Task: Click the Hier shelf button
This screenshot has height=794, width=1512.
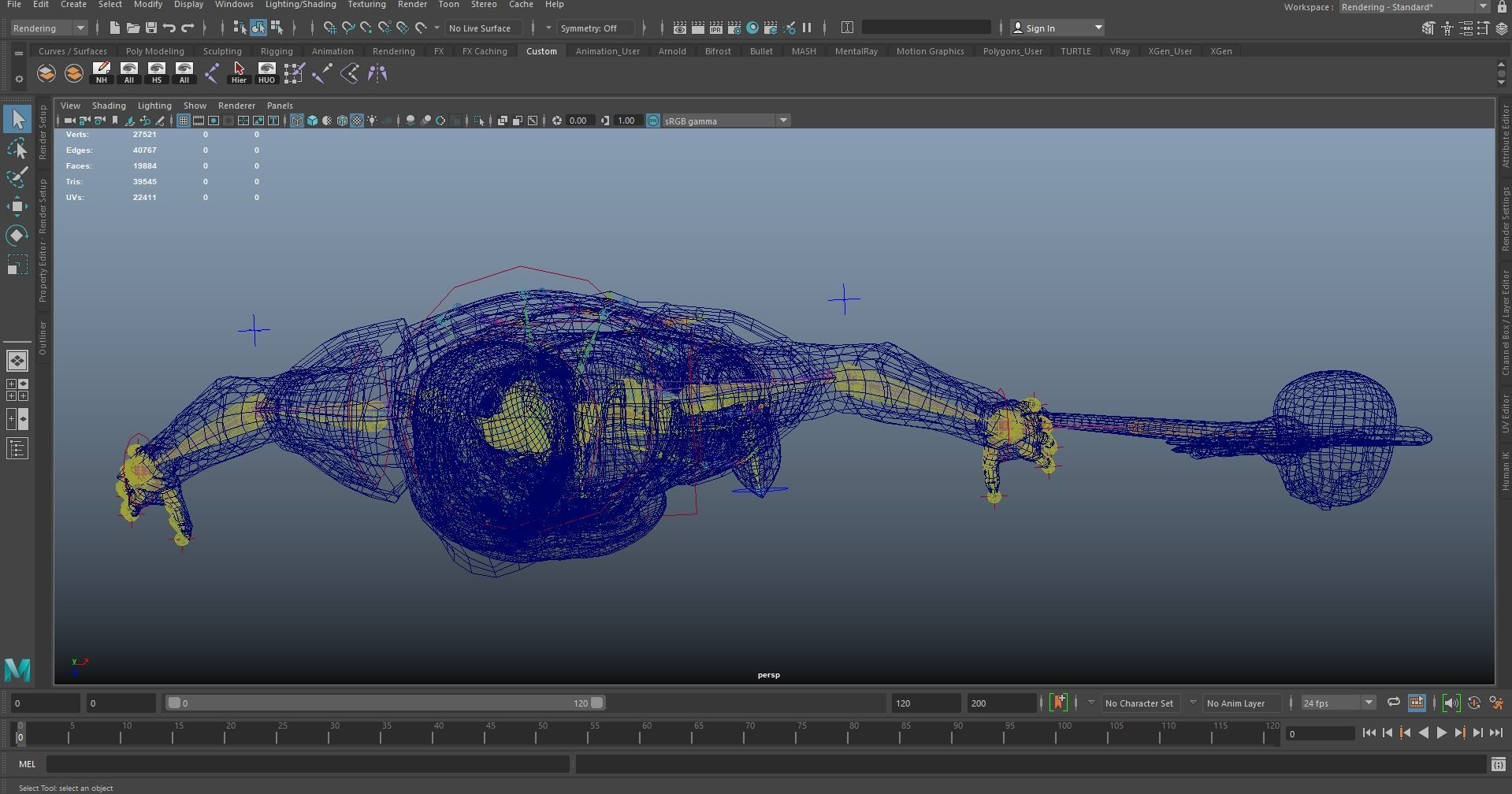Action: pyautogui.click(x=239, y=73)
